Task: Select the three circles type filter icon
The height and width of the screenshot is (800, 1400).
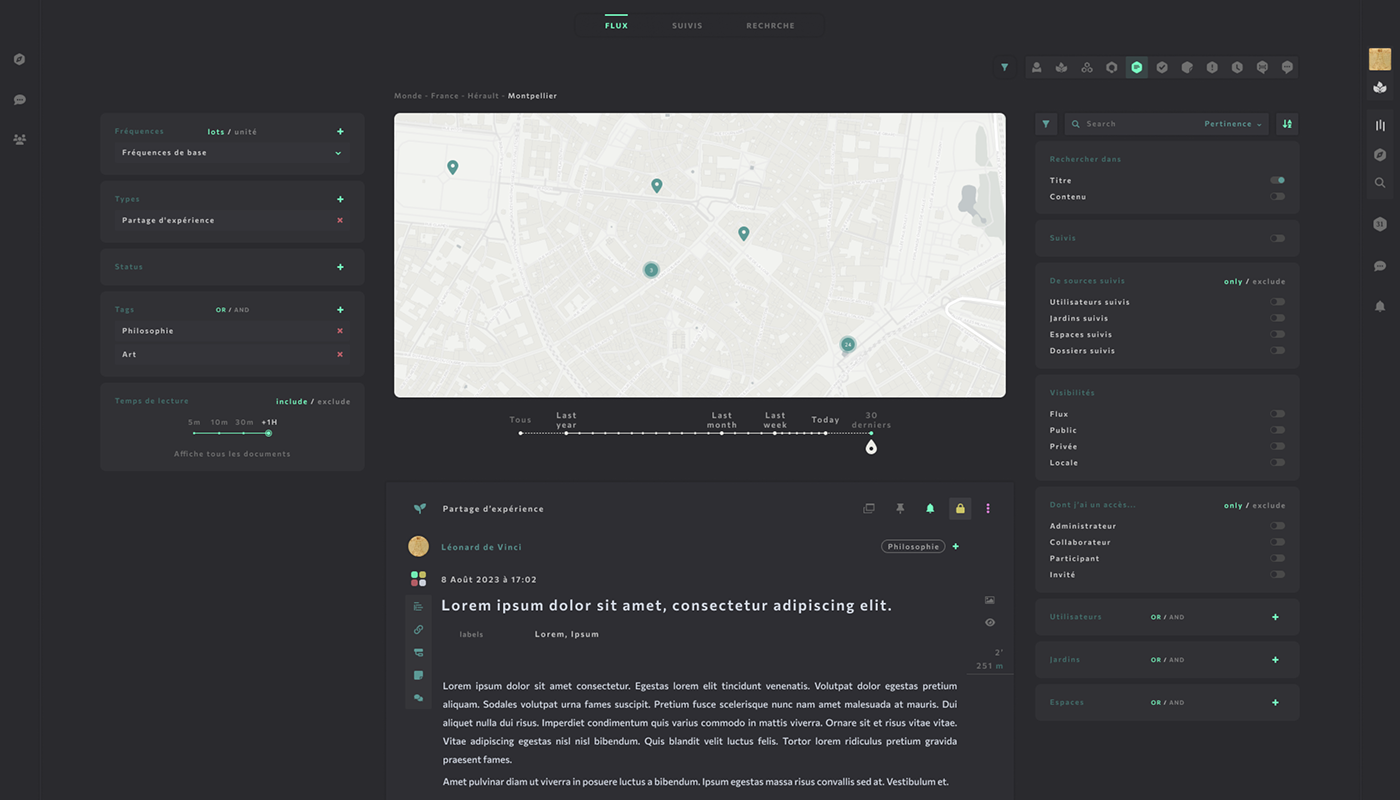Action: point(1087,67)
